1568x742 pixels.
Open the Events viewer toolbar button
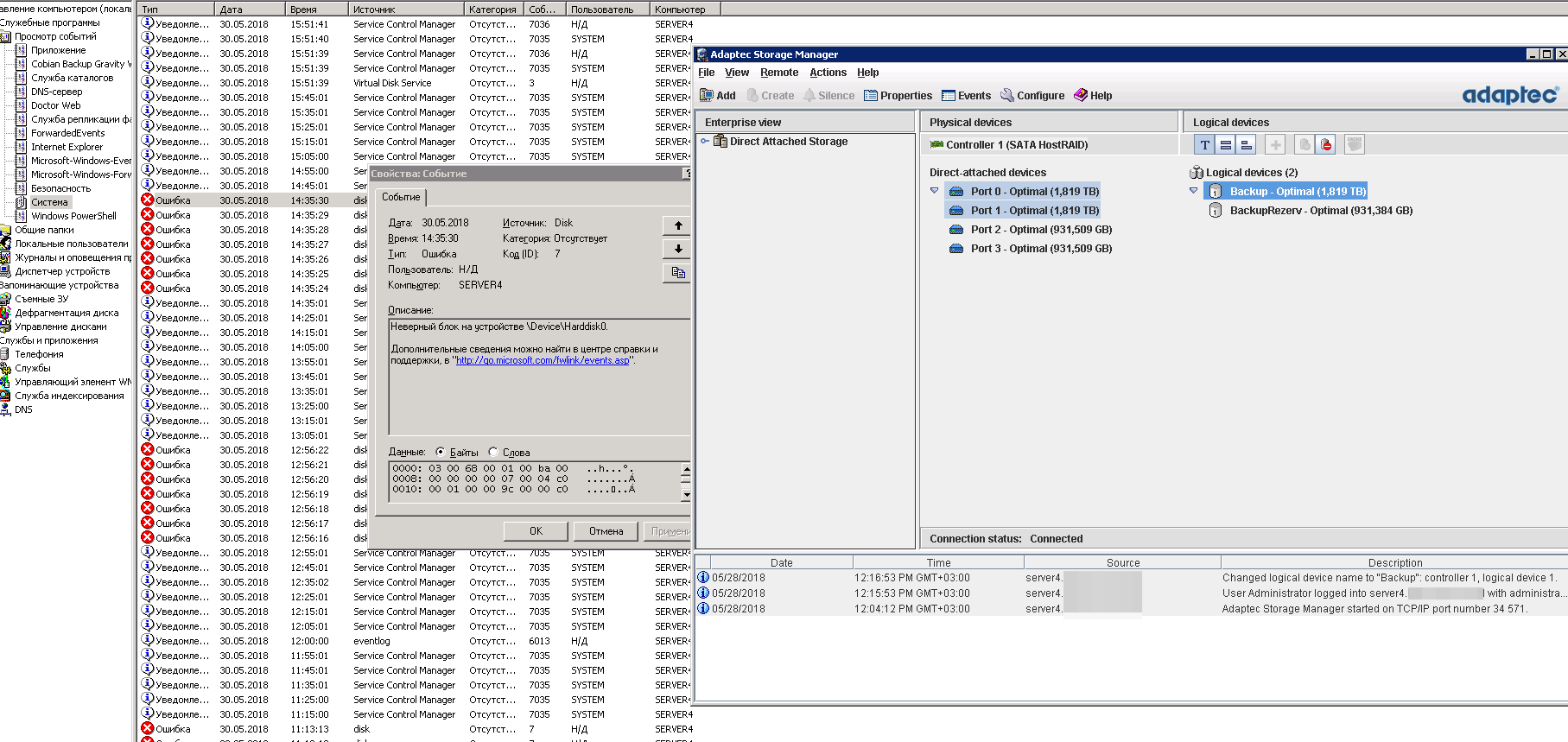pos(966,96)
